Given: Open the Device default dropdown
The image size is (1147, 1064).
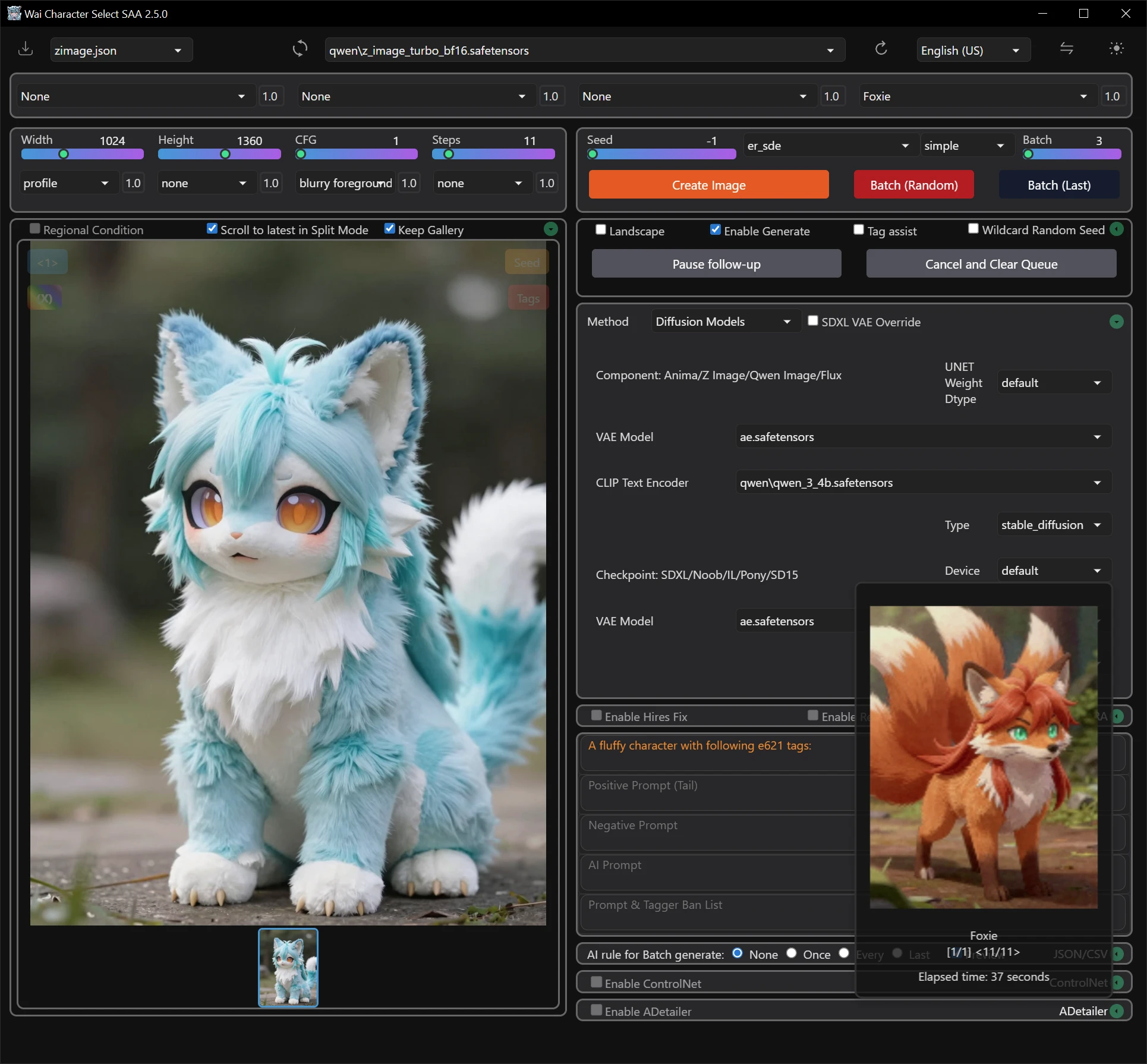Looking at the screenshot, I should click(x=1053, y=571).
